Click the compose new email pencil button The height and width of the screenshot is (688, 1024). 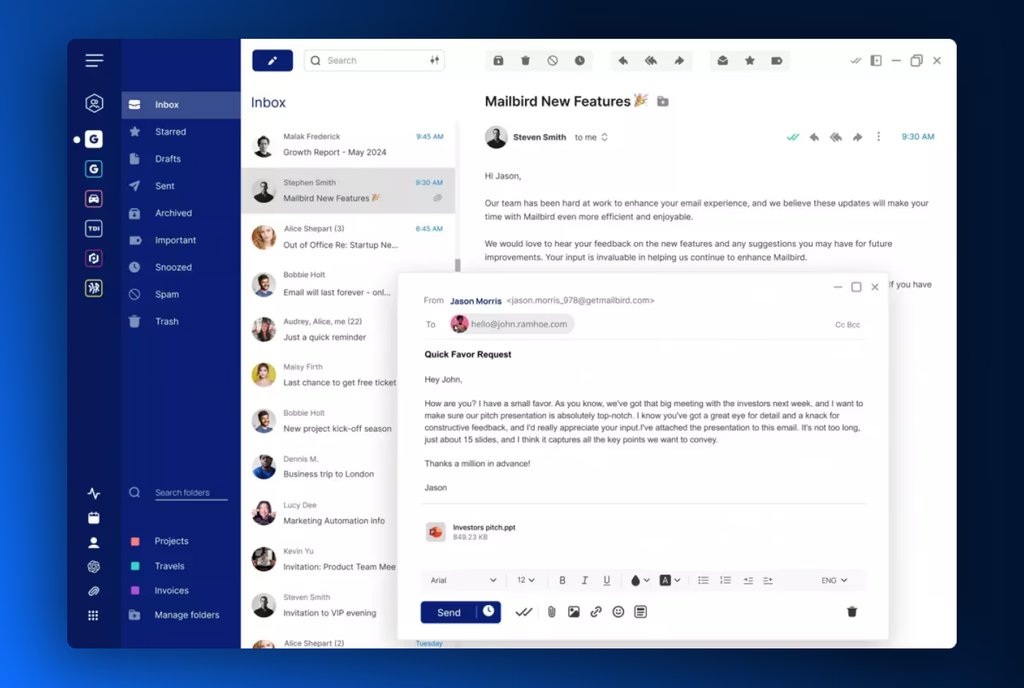pyautogui.click(x=272, y=61)
